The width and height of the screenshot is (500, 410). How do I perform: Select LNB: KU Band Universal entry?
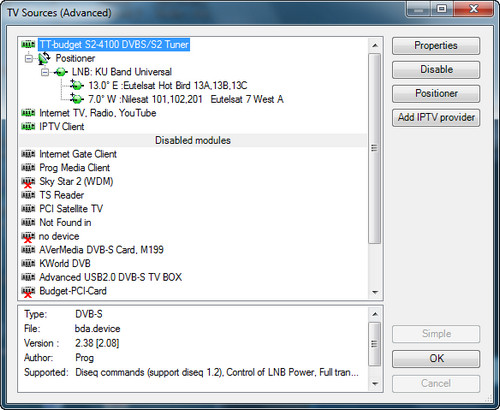[x=122, y=72]
